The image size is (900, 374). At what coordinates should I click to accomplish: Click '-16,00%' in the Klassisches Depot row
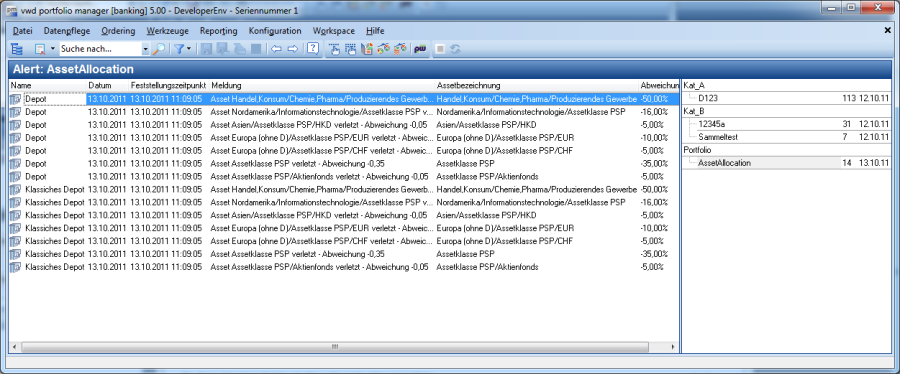pos(654,202)
